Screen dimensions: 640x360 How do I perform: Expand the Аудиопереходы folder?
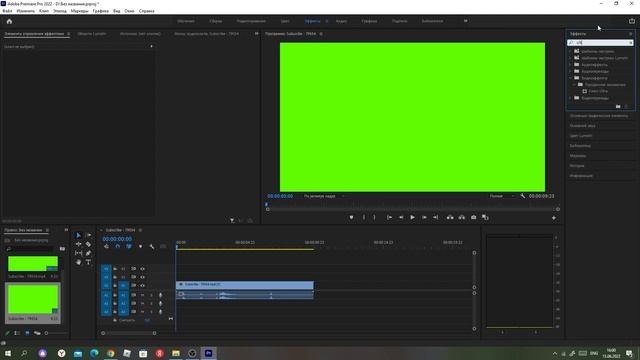pyautogui.click(x=570, y=71)
